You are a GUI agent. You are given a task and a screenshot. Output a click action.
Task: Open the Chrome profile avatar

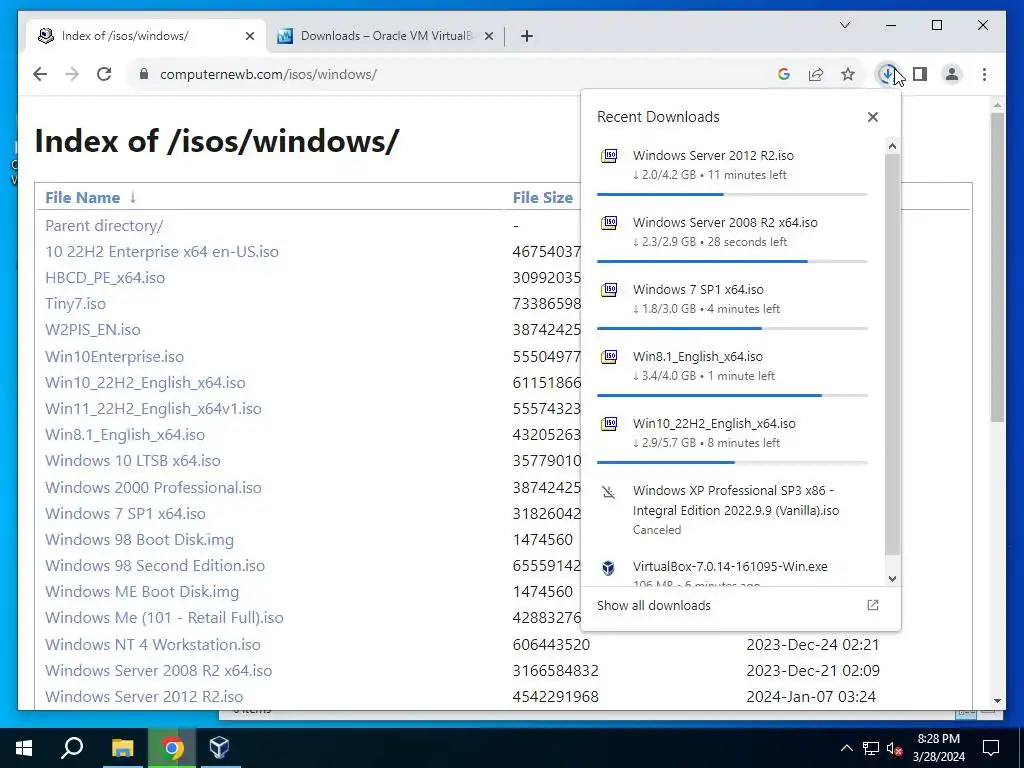coord(952,74)
